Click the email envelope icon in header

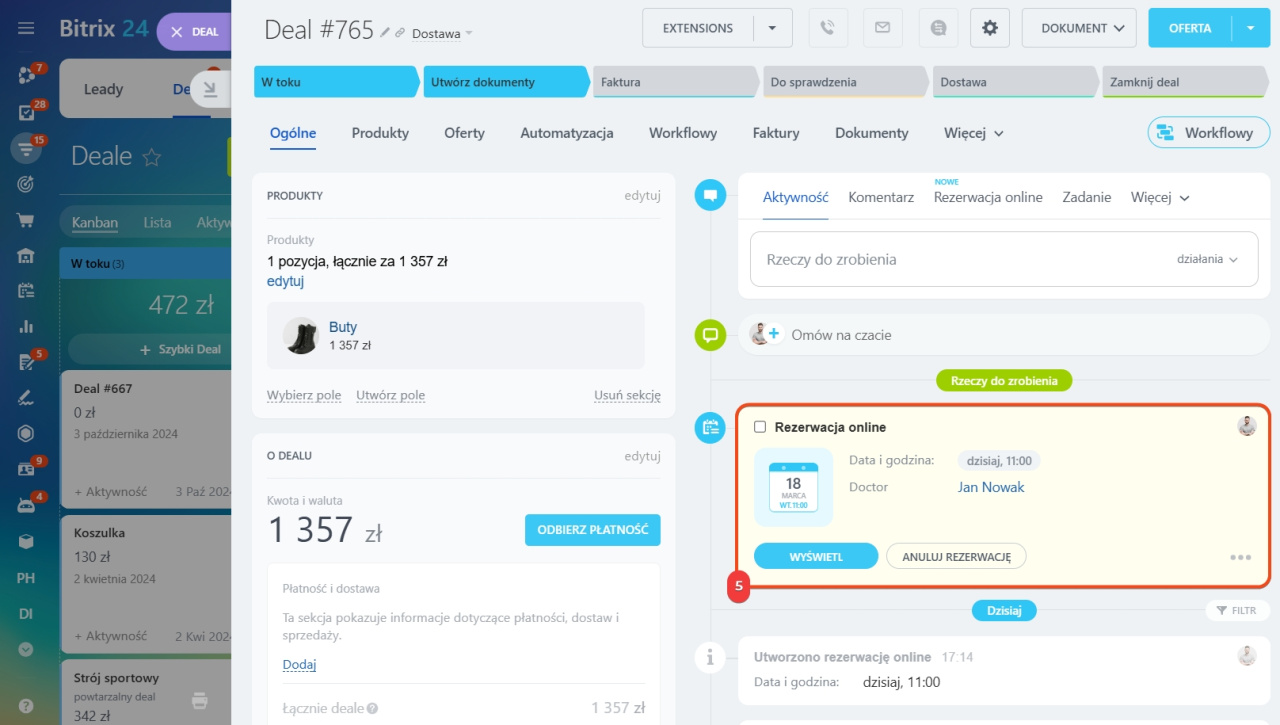[882, 28]
